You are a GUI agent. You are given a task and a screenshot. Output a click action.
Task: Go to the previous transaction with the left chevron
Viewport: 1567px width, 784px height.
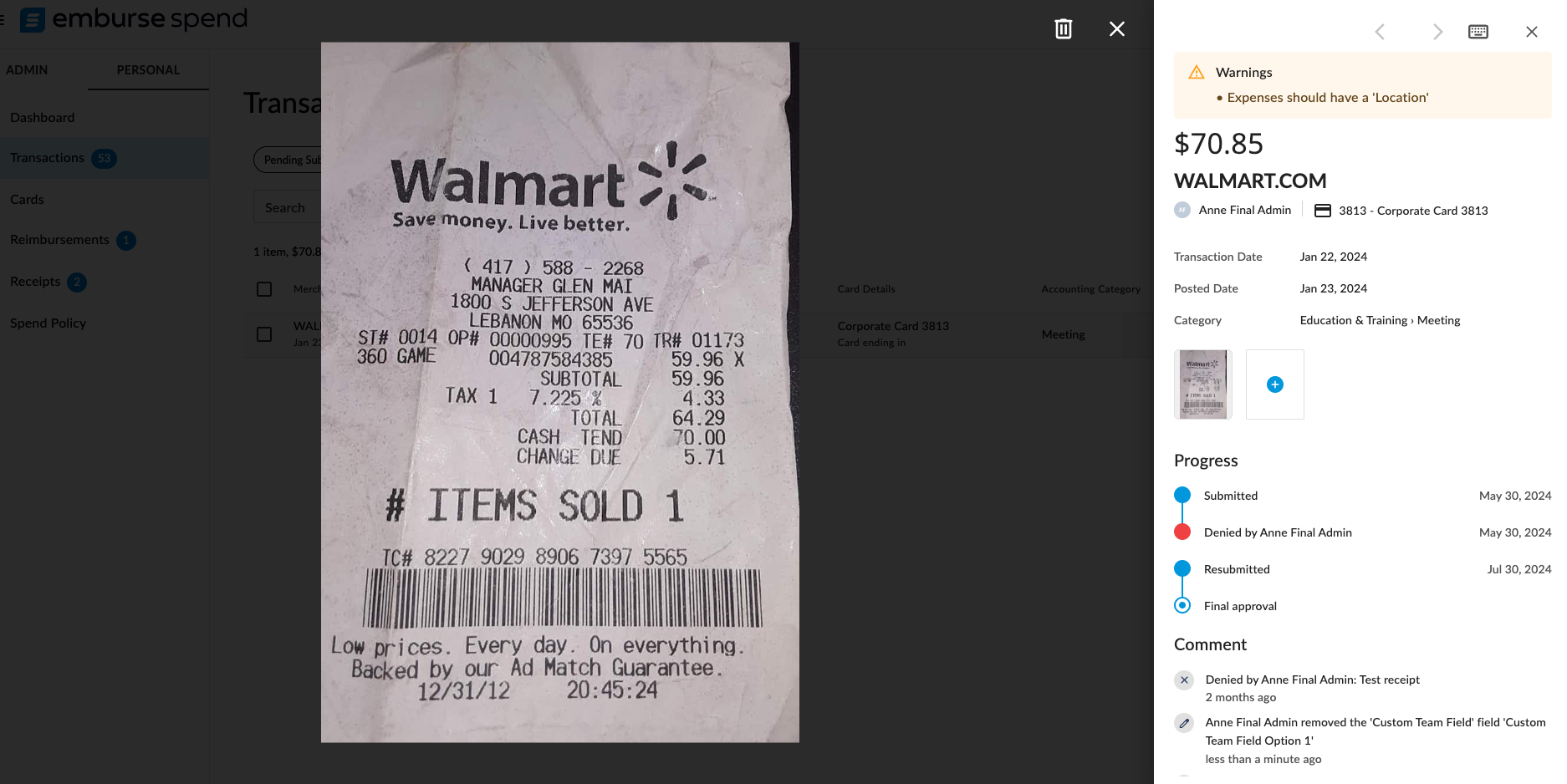click(x=1380, y=32)
